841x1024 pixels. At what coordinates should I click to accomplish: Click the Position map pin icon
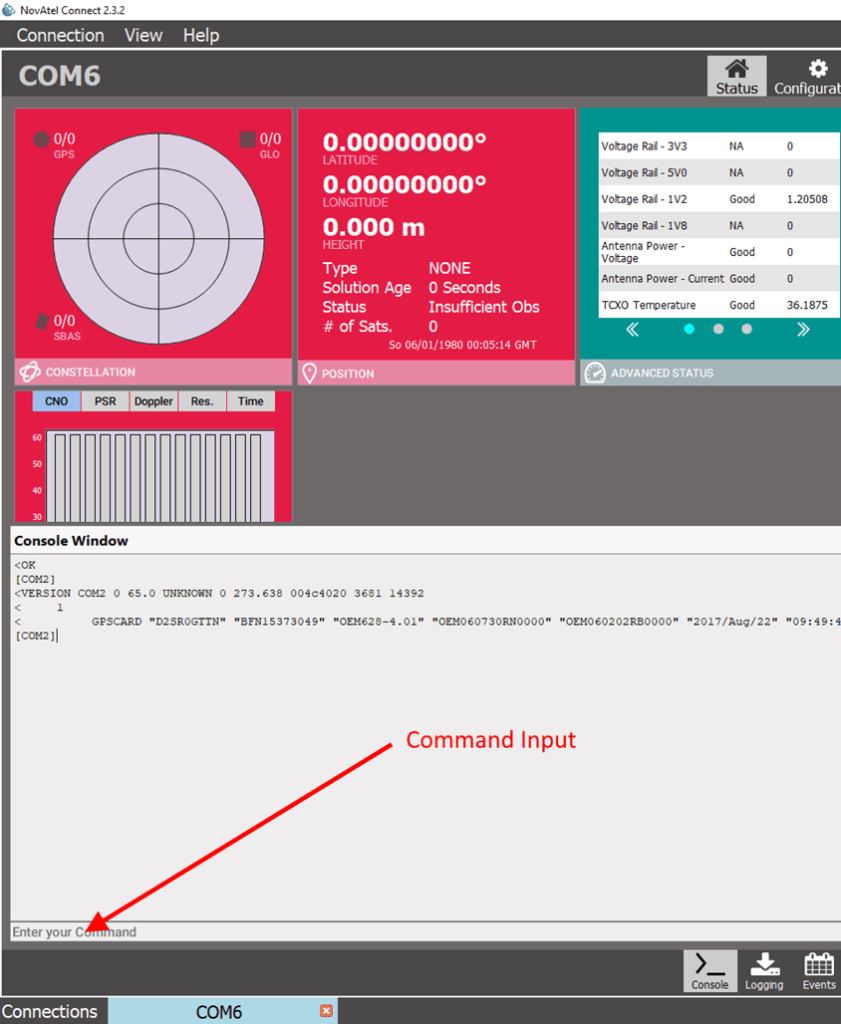309,374
